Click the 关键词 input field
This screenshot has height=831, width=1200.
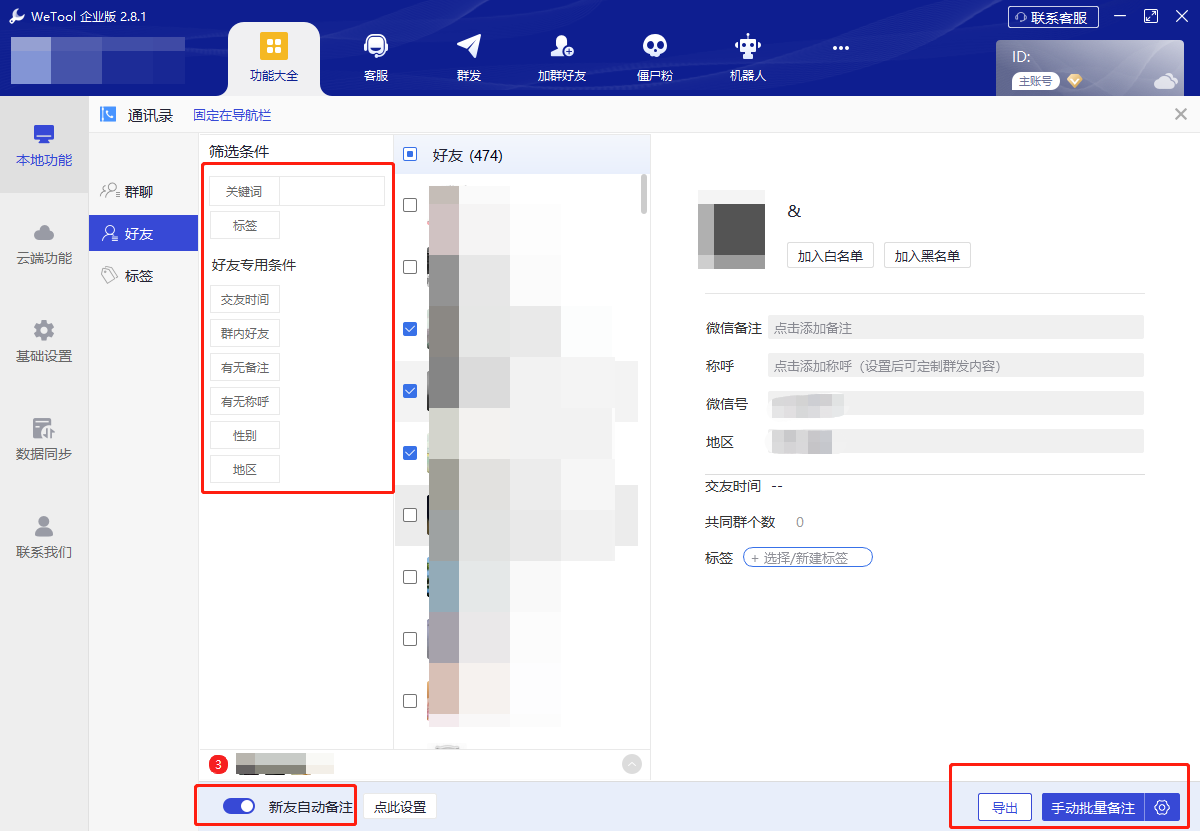[x=332, y=191]
